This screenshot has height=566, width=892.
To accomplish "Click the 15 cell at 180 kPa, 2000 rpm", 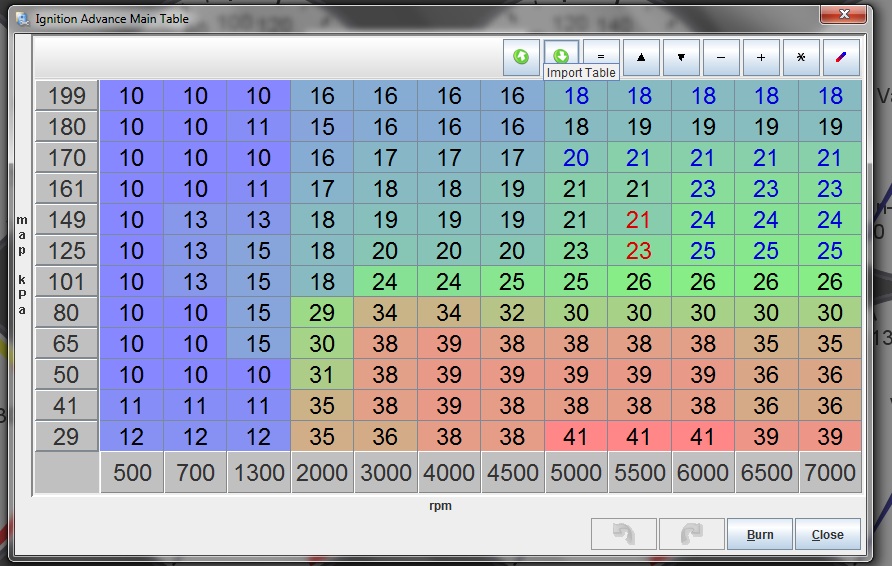I will pos(322,126).
